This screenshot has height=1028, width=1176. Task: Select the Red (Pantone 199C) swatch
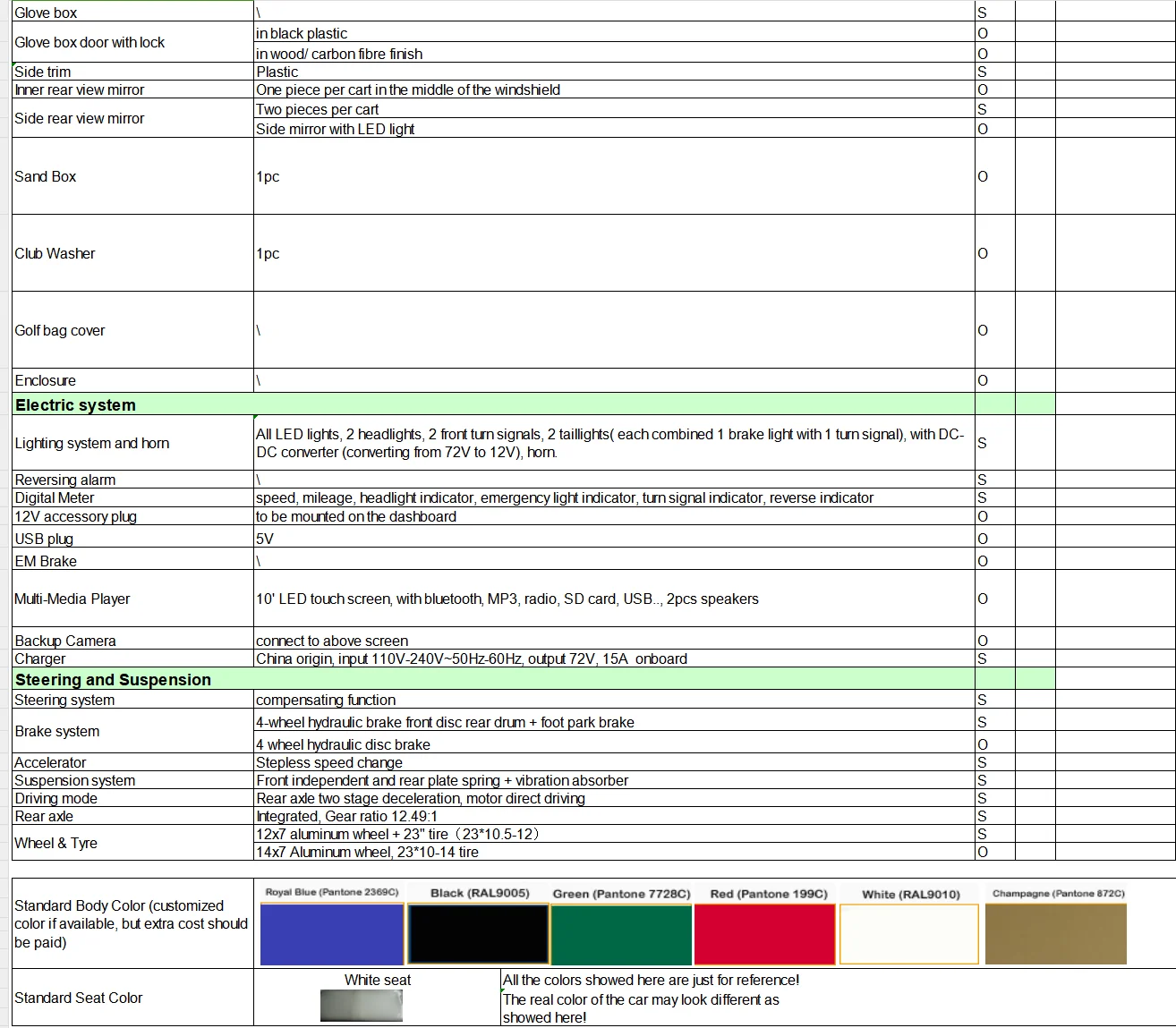pos(764,934)
